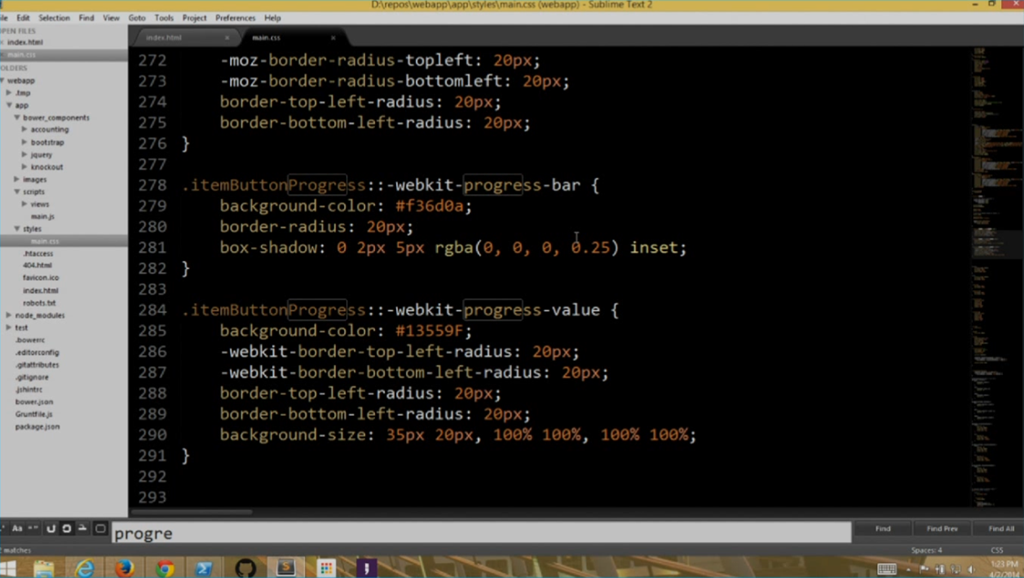This screenshot has width=1024, height=578.
Task: Collapse the scripts folder
Action: [x=17, y=191]
